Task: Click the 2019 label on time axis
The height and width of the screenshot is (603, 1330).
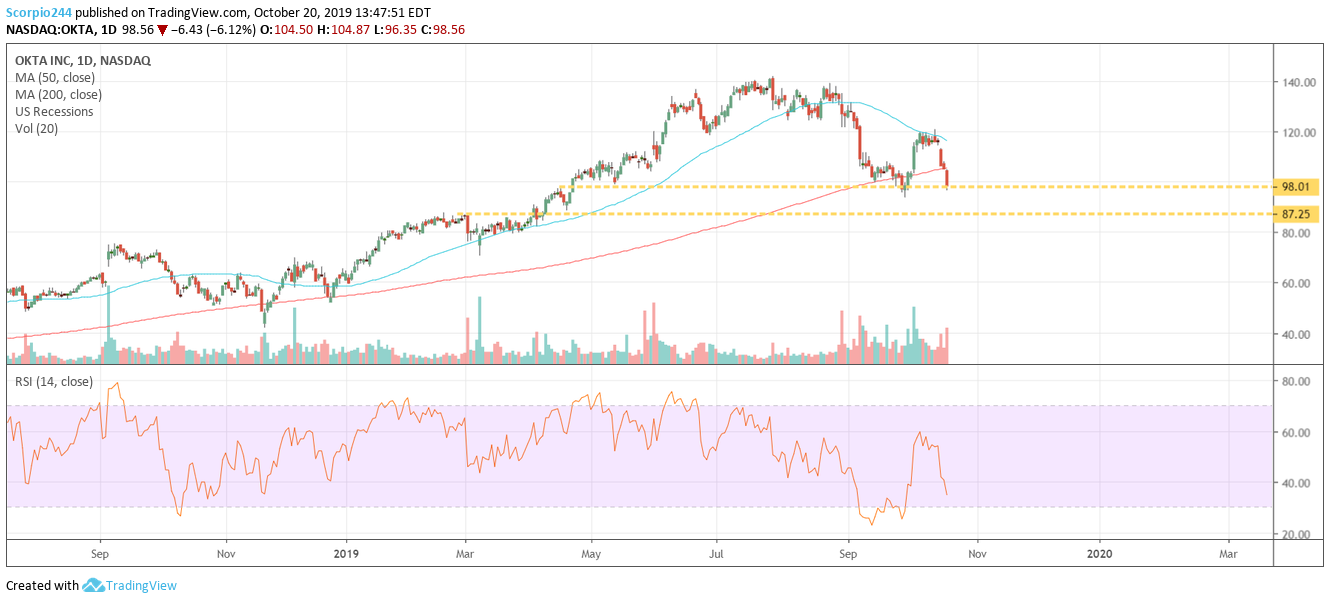Action: click(x=345, y=552)
